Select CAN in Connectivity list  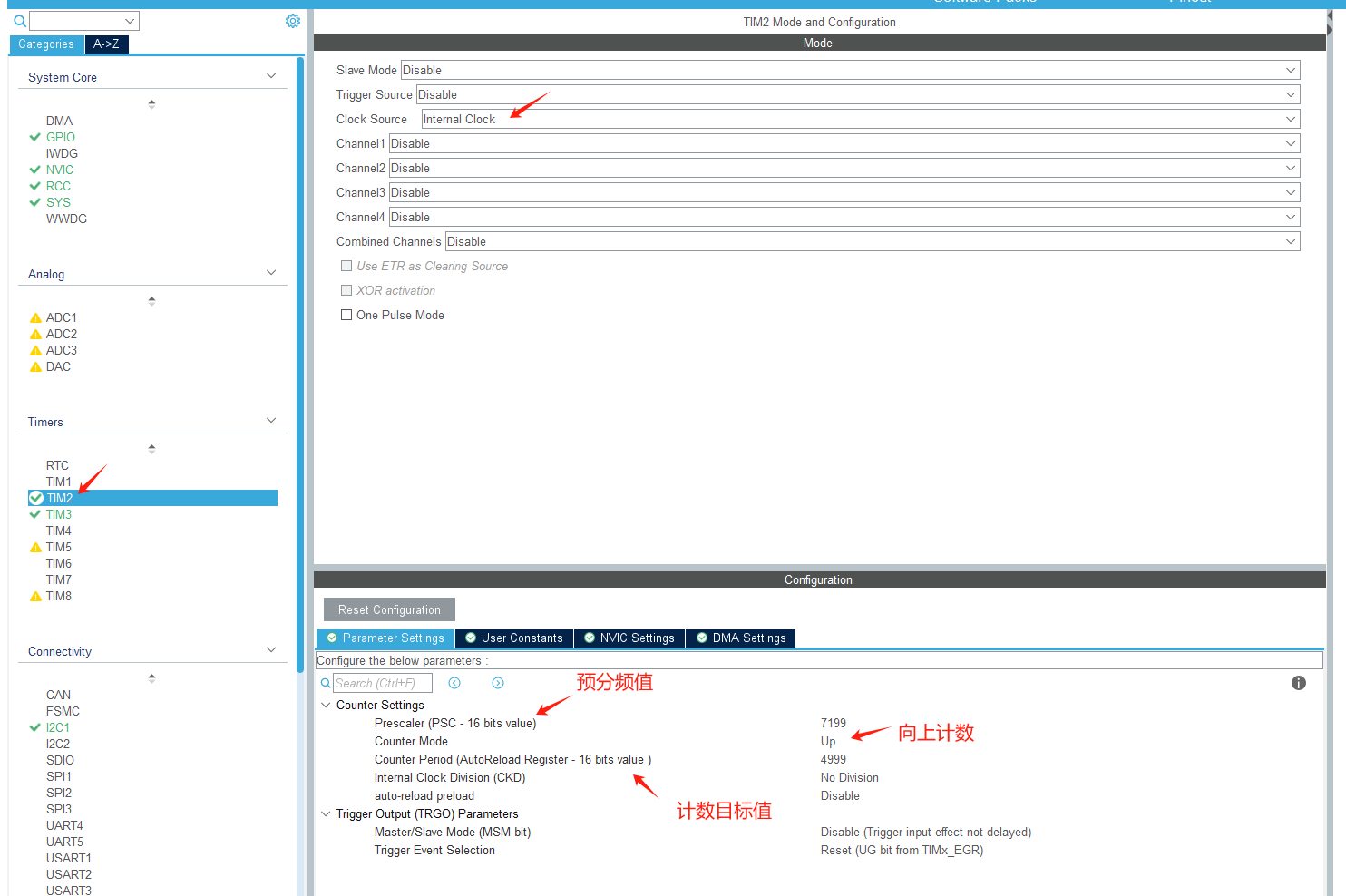coord(58,695)
